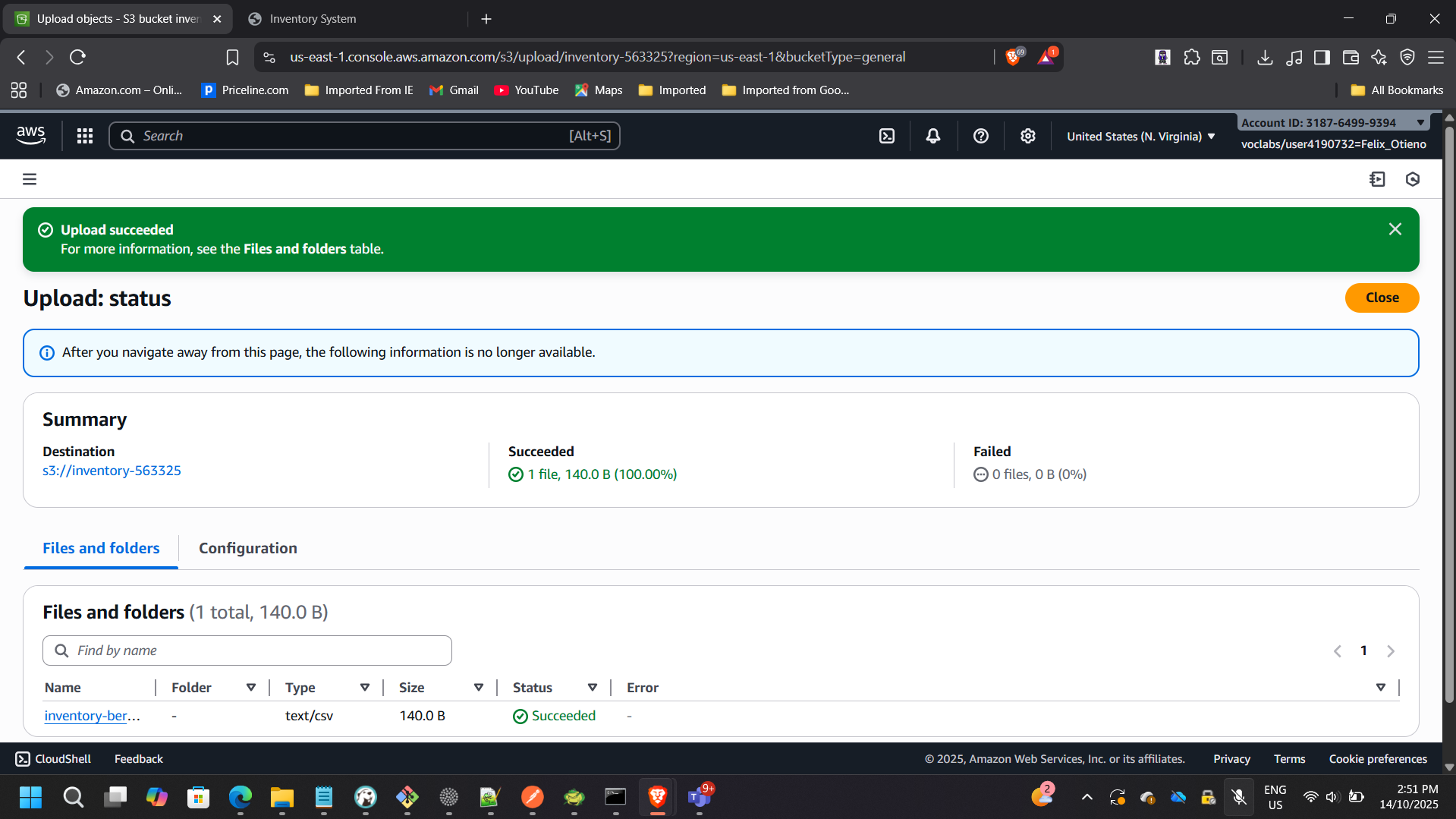Open the CloudShell terminal icon in top bar
Screen dimensions: 1456x819
click(887, 136)
